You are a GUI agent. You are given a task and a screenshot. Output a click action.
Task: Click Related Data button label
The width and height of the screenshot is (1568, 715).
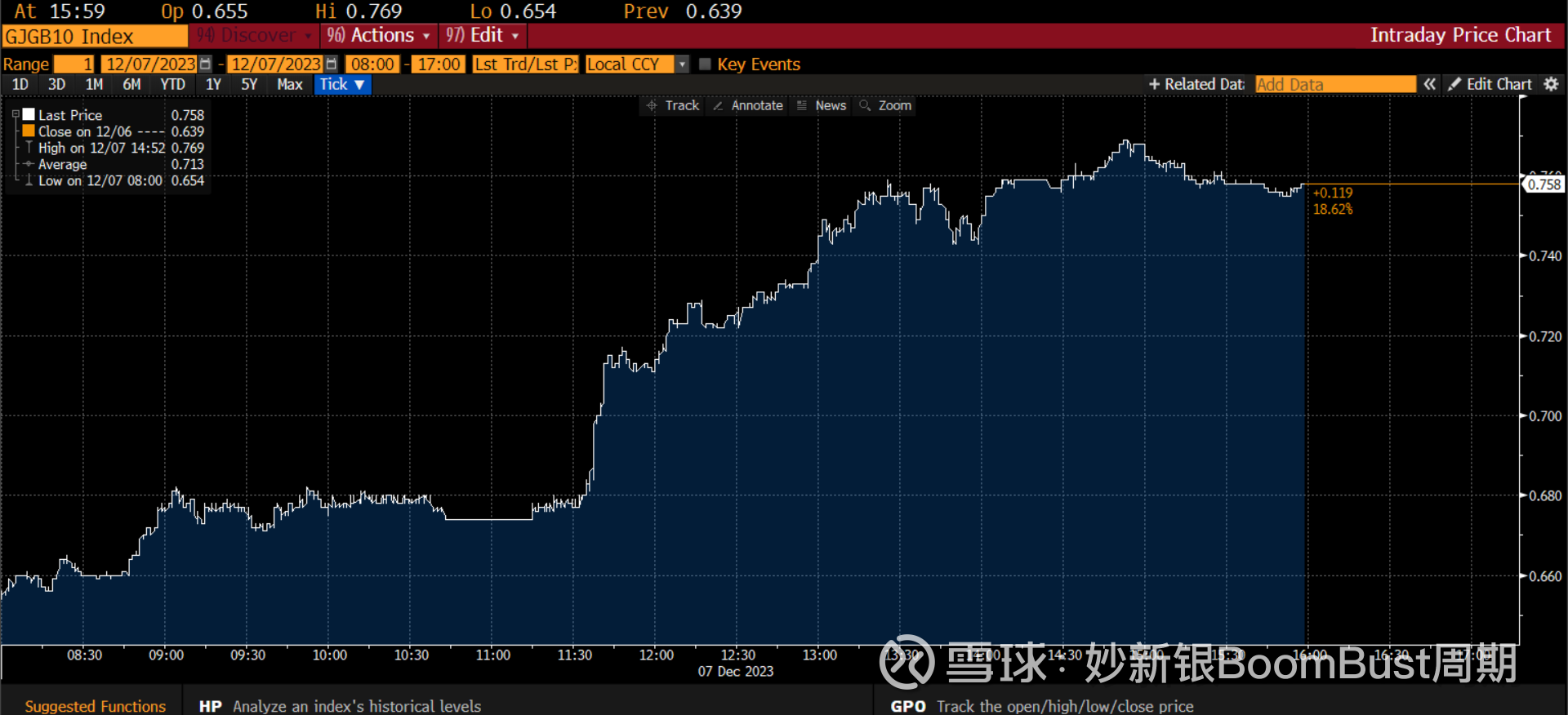click(x=1205, y=84)
